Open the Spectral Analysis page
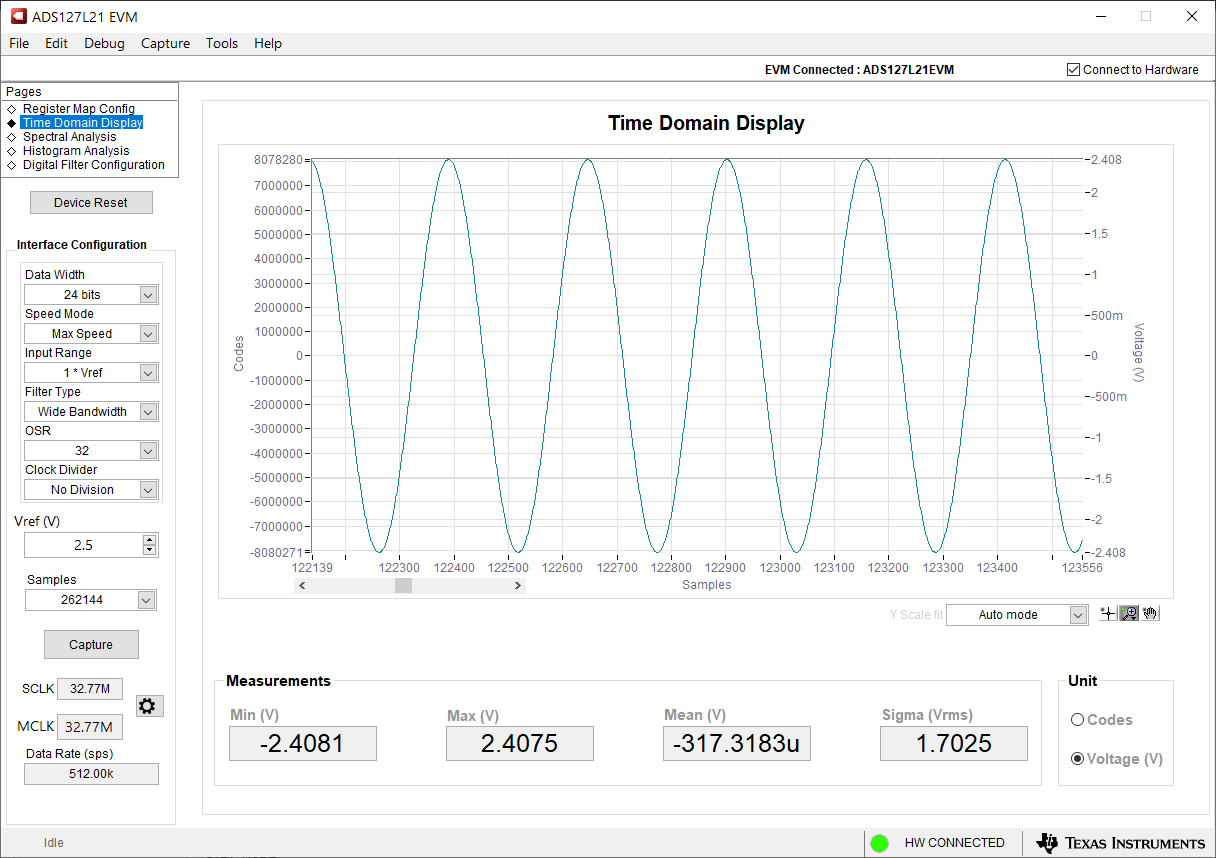 click(x=69, y=137)
